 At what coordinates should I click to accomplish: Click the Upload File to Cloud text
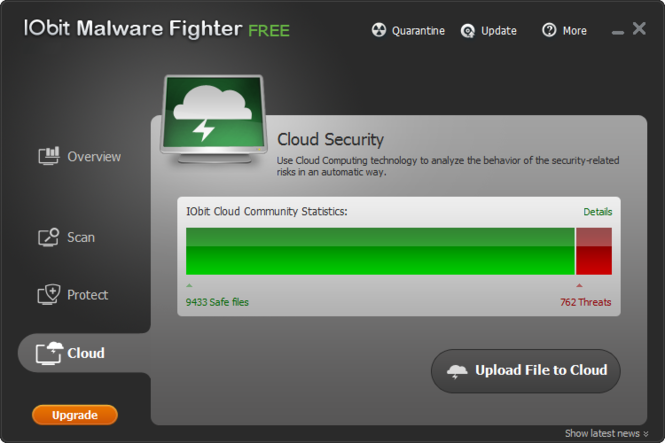tap(541, 370)
